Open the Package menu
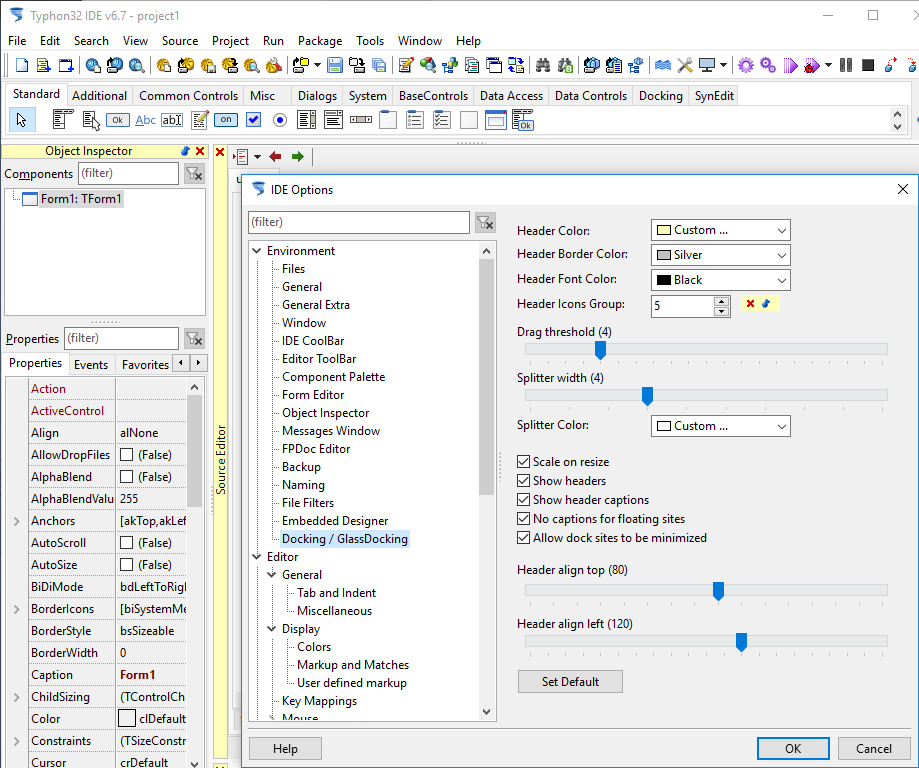Viewport: 919px width, 768px height. pos(320,41)
